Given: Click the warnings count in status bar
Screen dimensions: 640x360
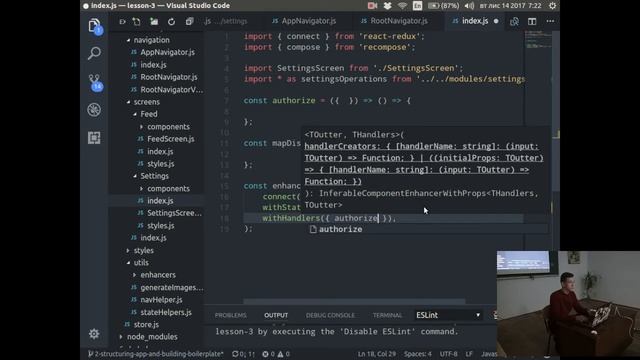Looking at the screenshot, I should click(284, 354).
